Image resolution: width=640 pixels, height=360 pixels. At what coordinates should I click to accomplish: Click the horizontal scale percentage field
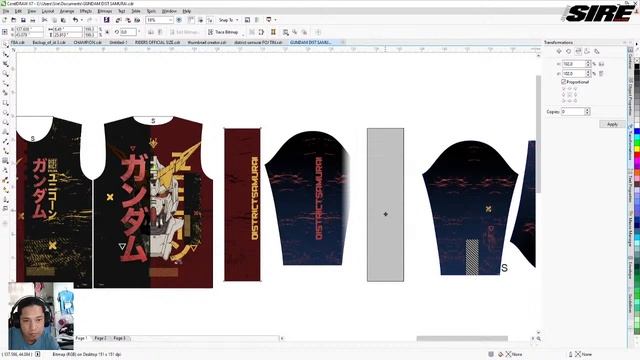click(x=574, y=64)
